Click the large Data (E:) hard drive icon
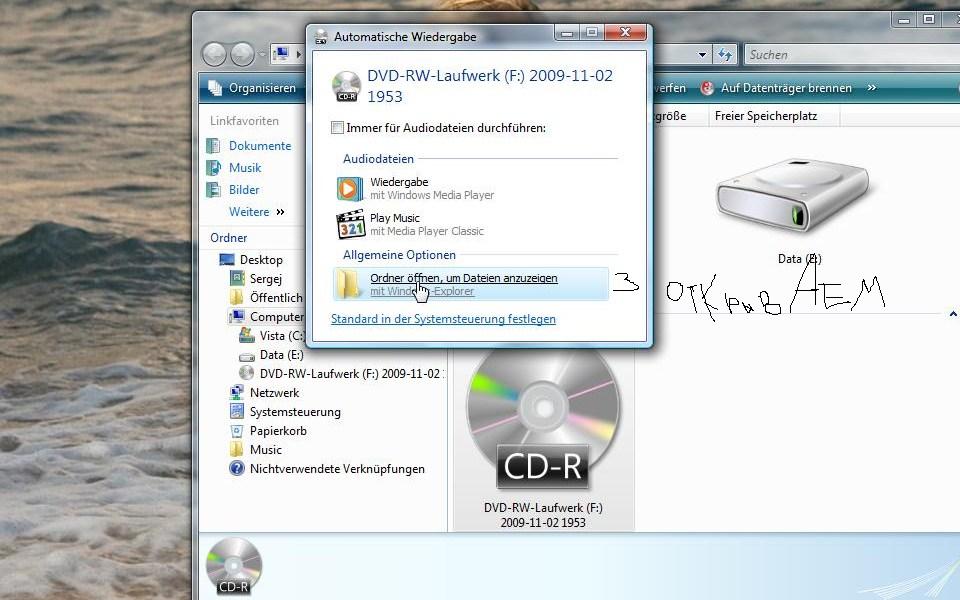 (793, 196)
